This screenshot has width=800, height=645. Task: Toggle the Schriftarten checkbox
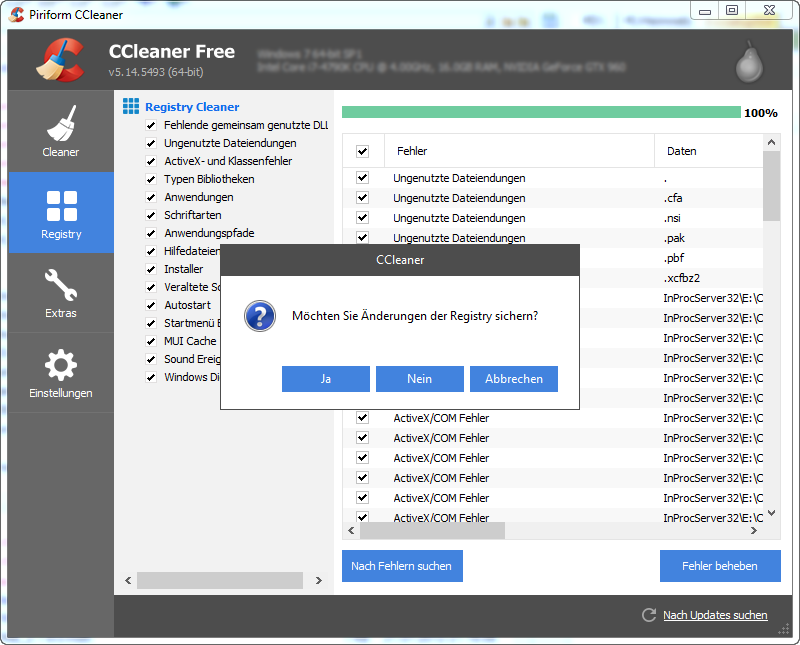tap(151, 215)
